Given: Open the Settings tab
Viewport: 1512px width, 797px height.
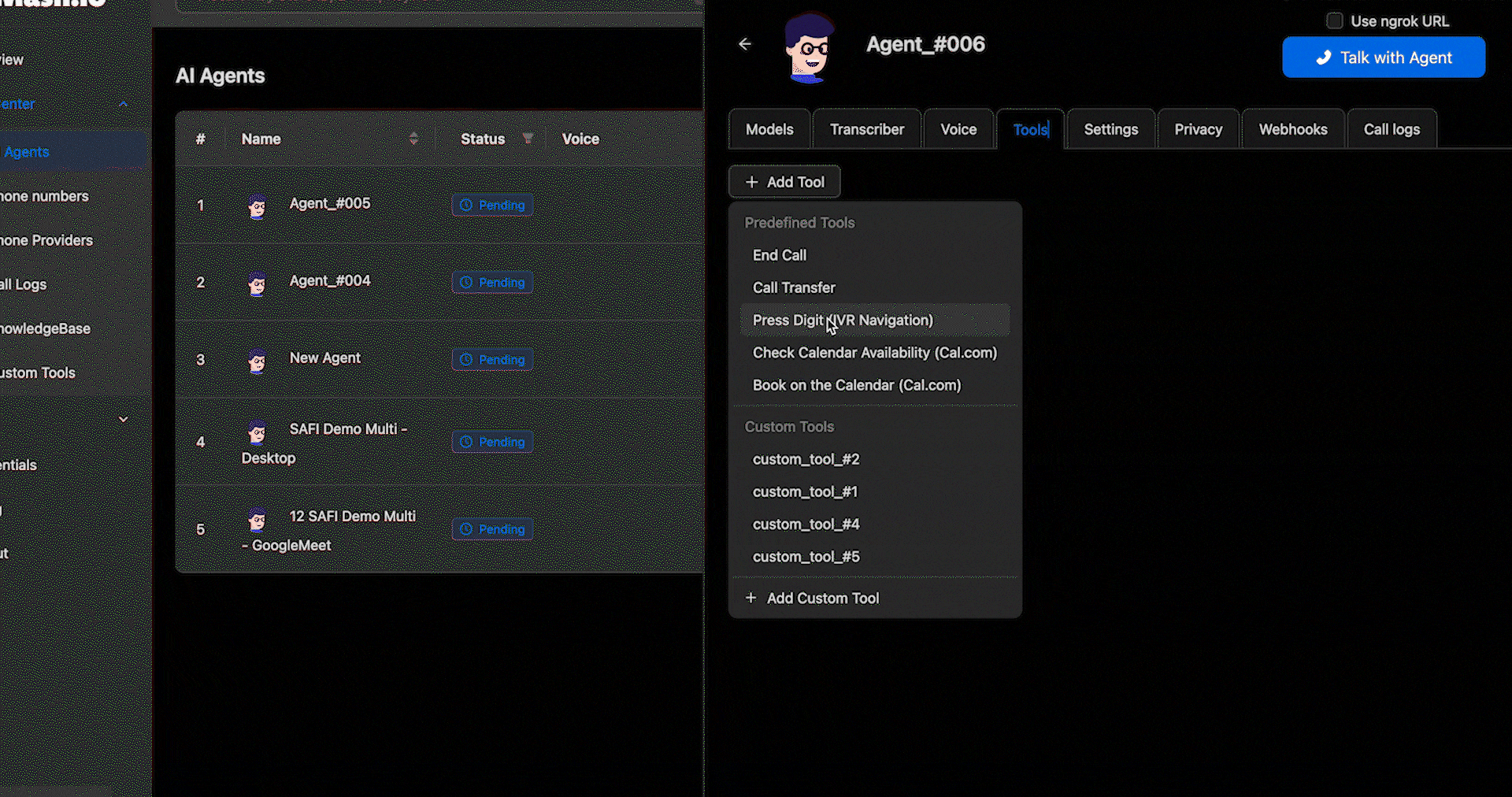Looking at the screenshot, I should click(1110, 129).
